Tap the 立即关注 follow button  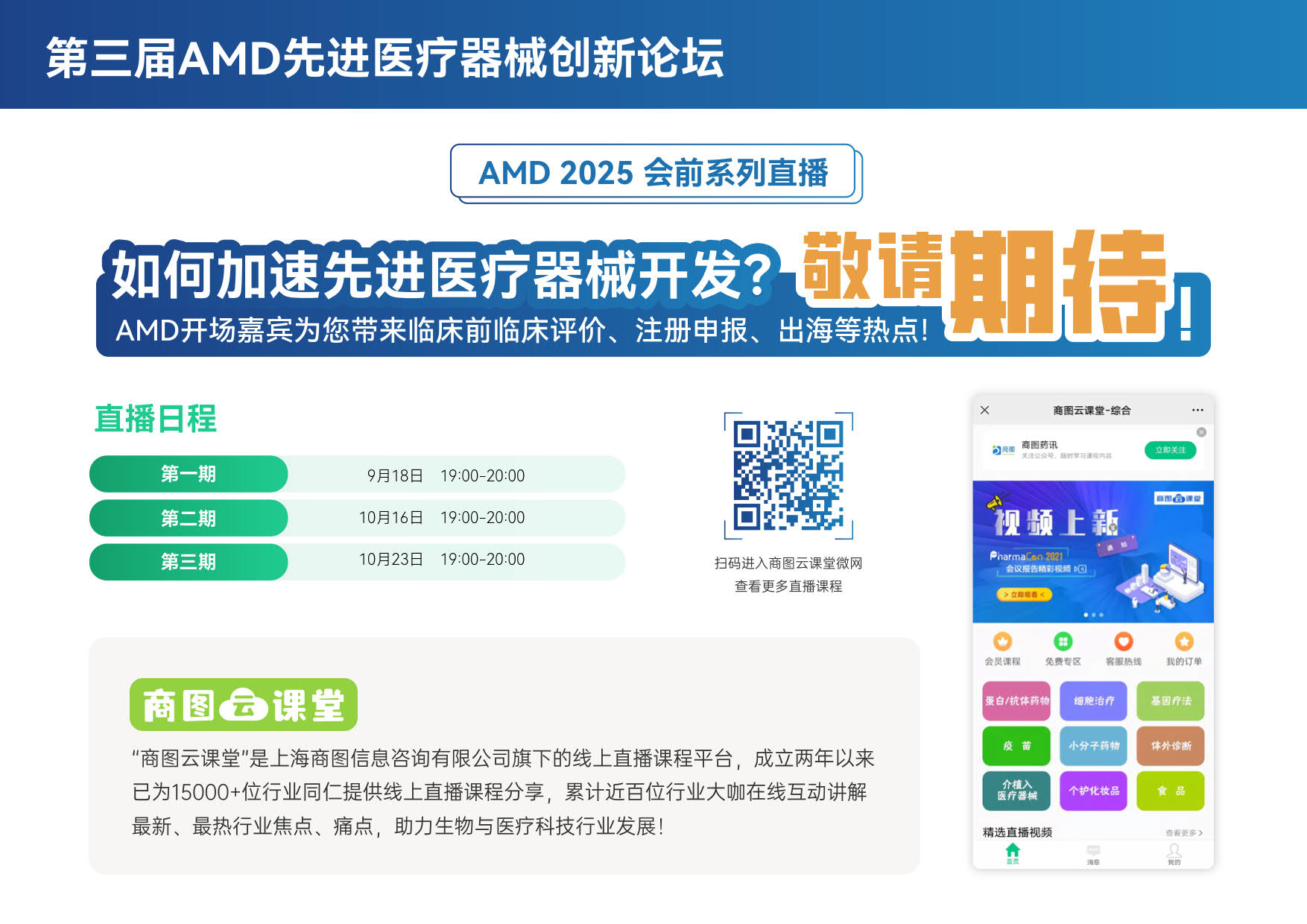pos(1170,450)
